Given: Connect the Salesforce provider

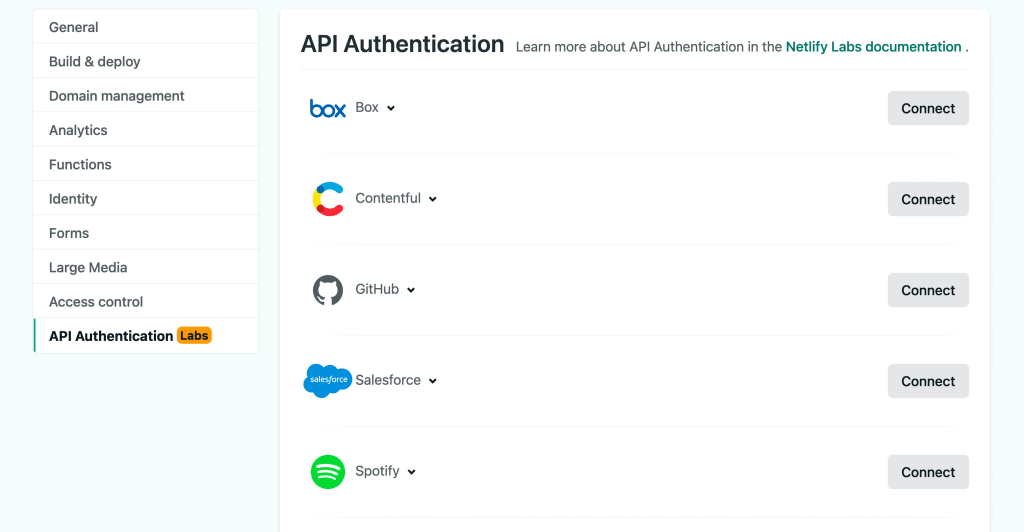Looking at the screenshot, I should click(928, 381).
